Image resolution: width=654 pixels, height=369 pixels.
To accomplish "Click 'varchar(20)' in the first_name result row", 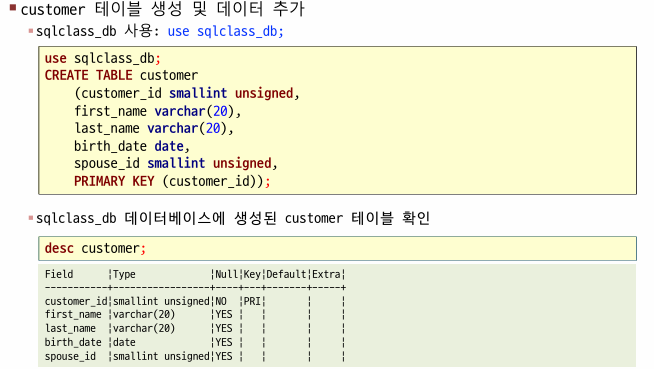I will coord(144,314).
